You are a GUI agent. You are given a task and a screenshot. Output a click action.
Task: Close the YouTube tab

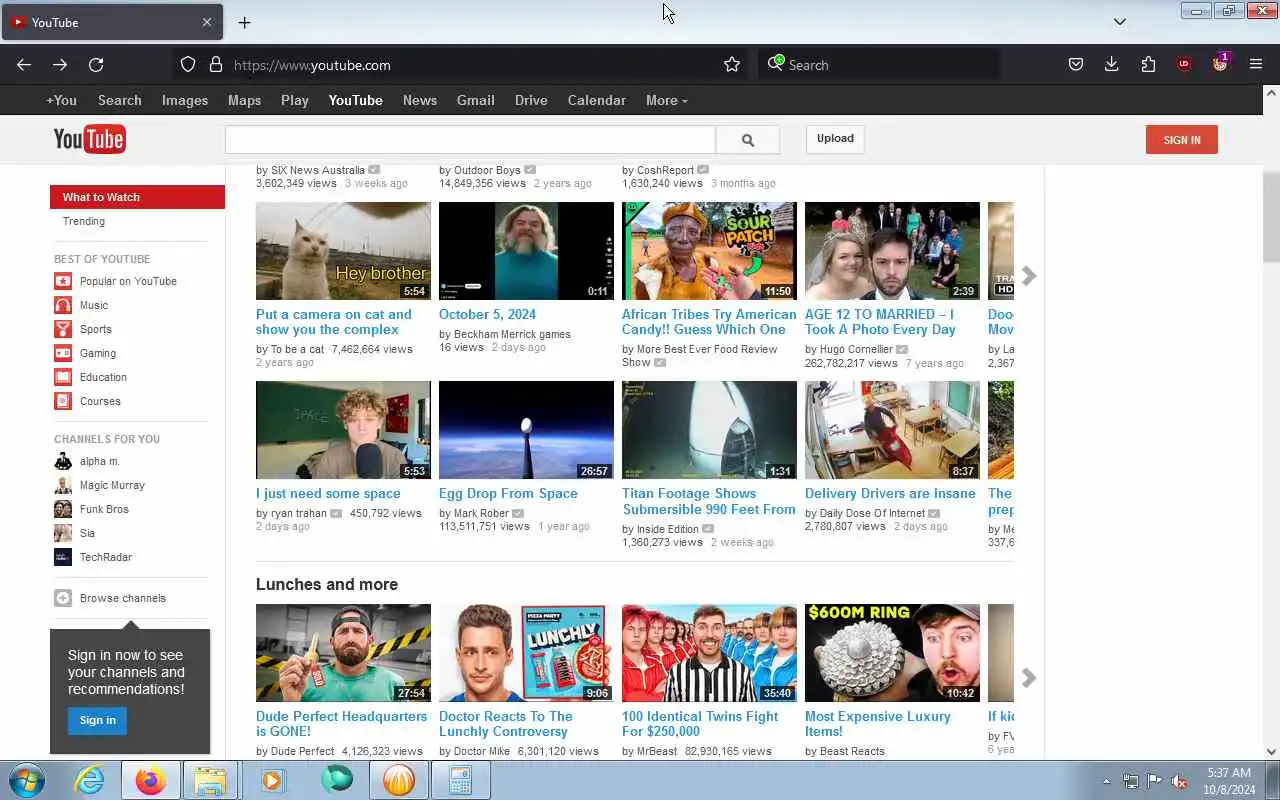click(x=207, y=22)
